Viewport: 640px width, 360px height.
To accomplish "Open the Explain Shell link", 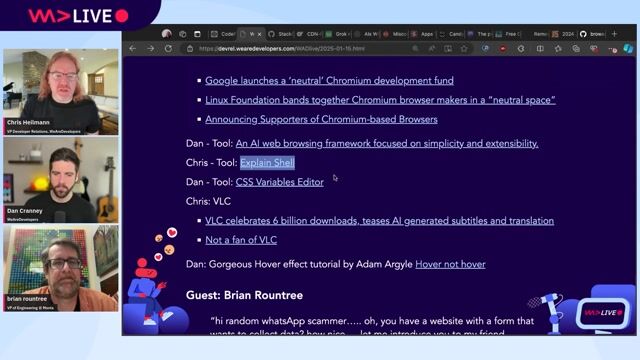I will 267,162.
